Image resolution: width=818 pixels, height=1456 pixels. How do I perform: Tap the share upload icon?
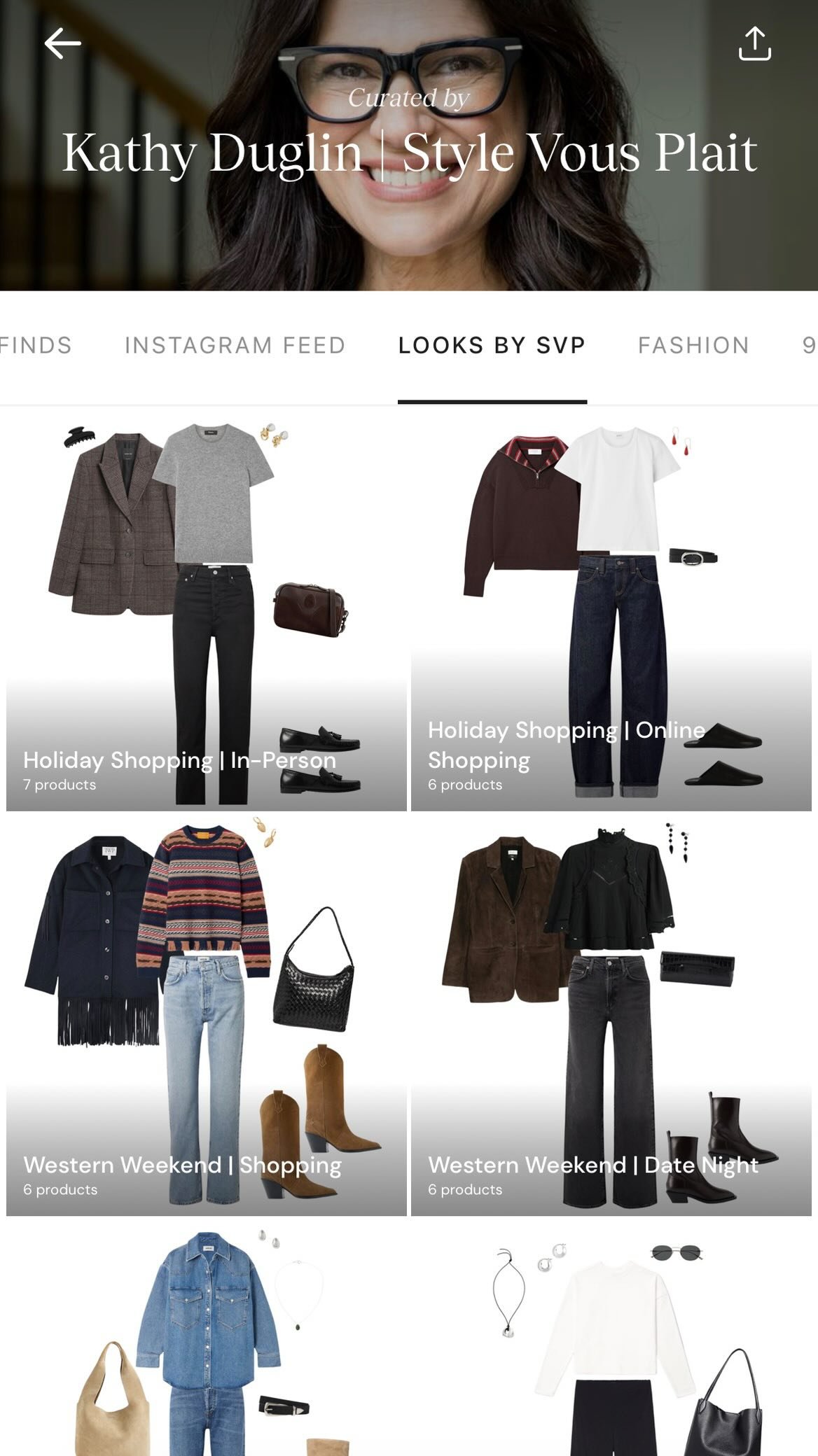(x=754, y=43)
